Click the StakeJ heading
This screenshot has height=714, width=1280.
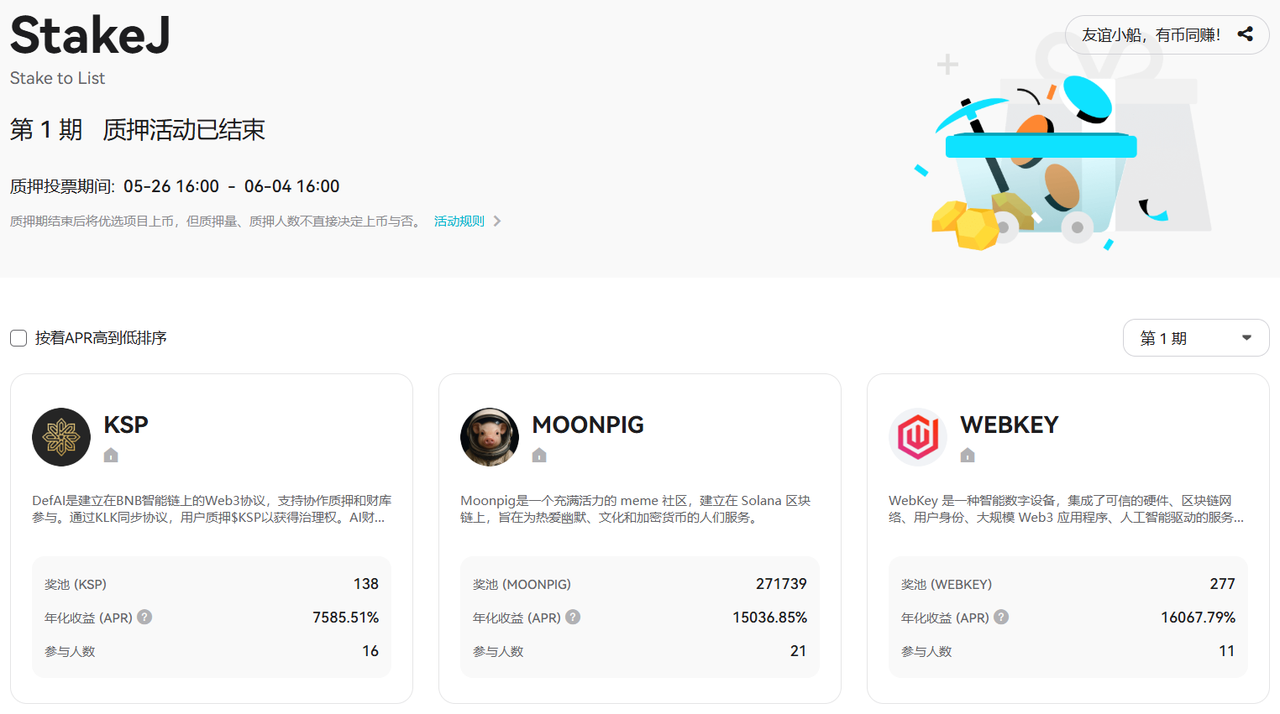(x=90, y=35)
